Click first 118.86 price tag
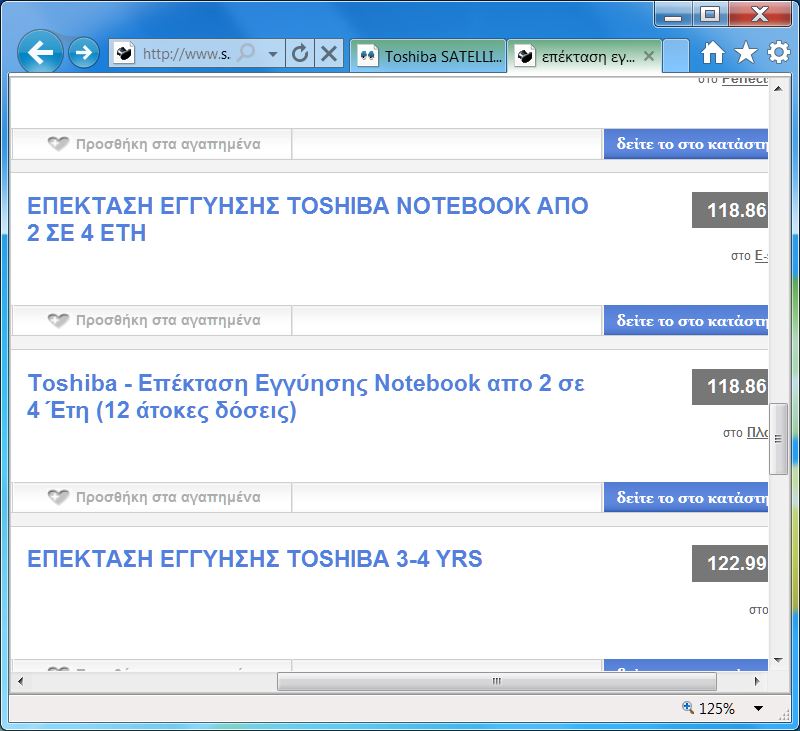The height and width of the screenshot is (731, 800). coord(730,210)
